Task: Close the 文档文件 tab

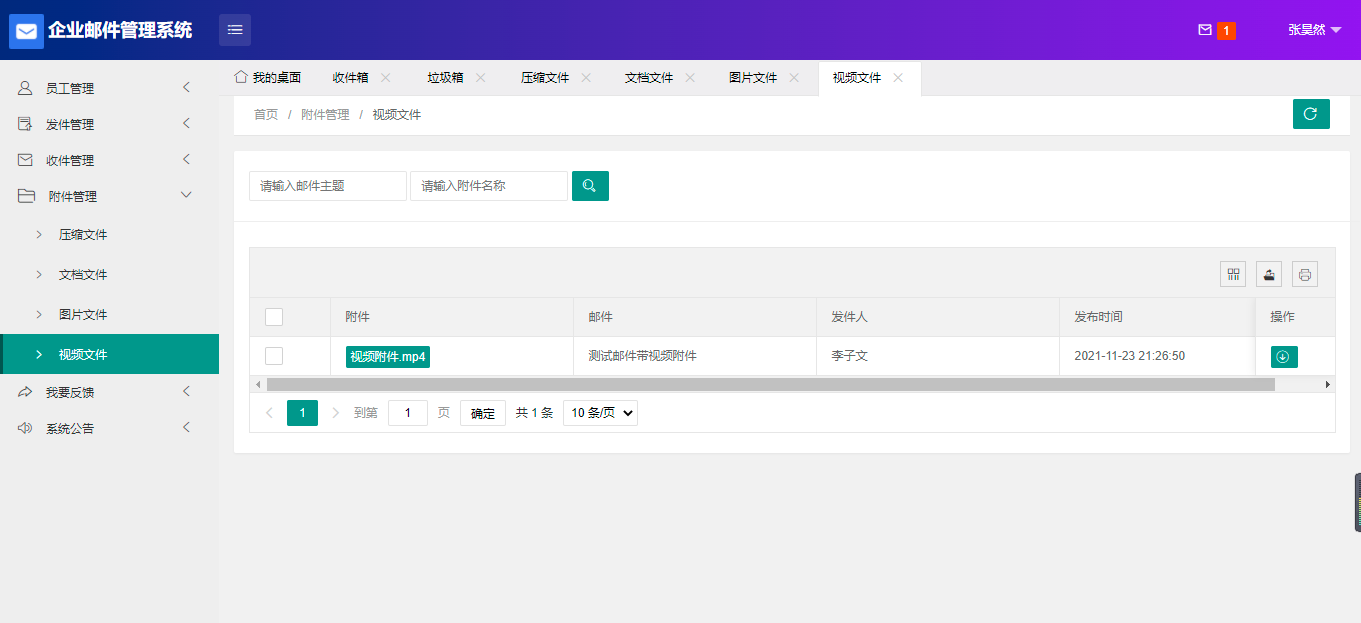Action: click(x=690, y=77)
